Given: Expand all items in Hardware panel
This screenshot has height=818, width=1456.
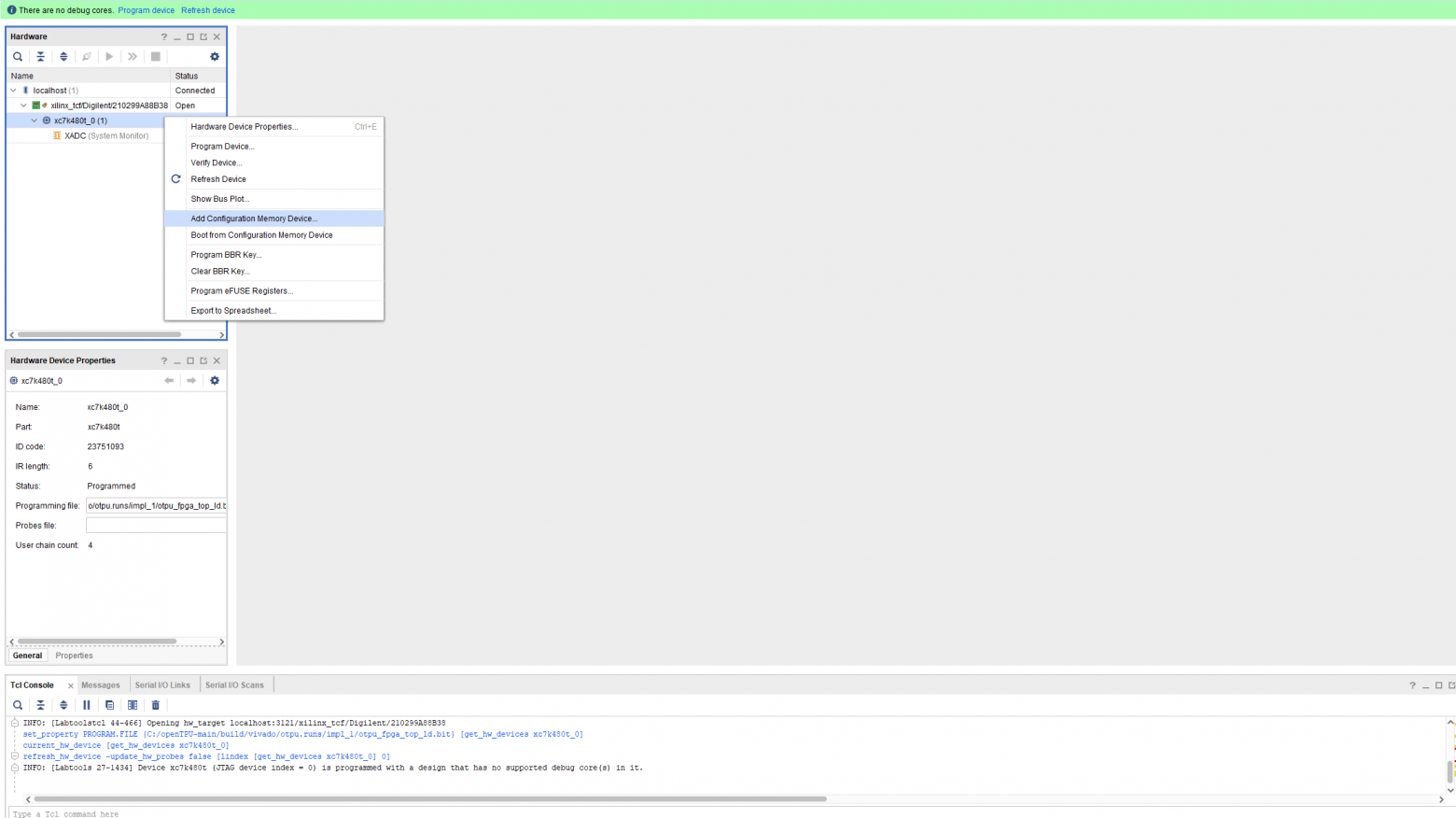Looking at the screenshot, I should (63, 57).
